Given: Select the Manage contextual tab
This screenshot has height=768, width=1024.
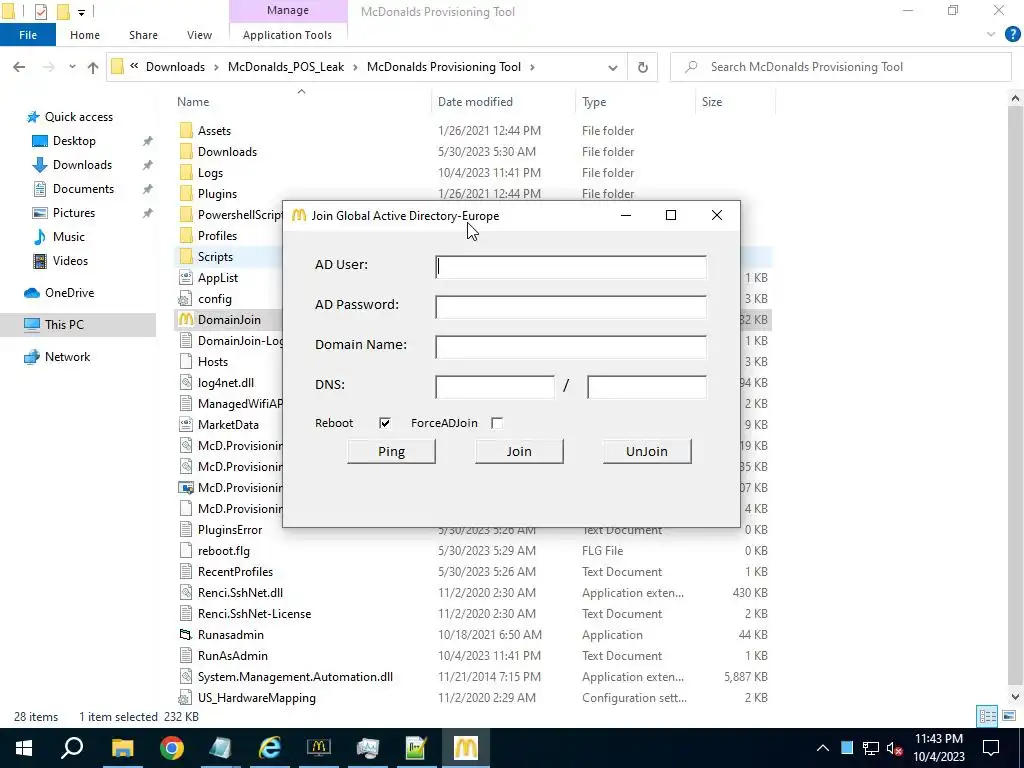Looking at the screenshot, I should coord(287,10).
